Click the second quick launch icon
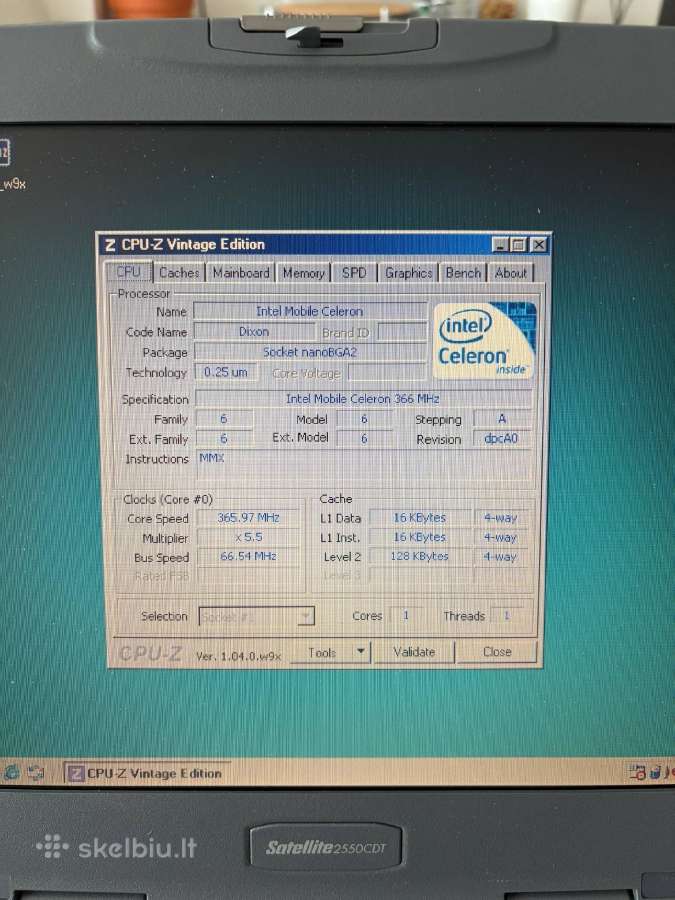675x900 pixels. pyautogui.click(x=36, y=773)
